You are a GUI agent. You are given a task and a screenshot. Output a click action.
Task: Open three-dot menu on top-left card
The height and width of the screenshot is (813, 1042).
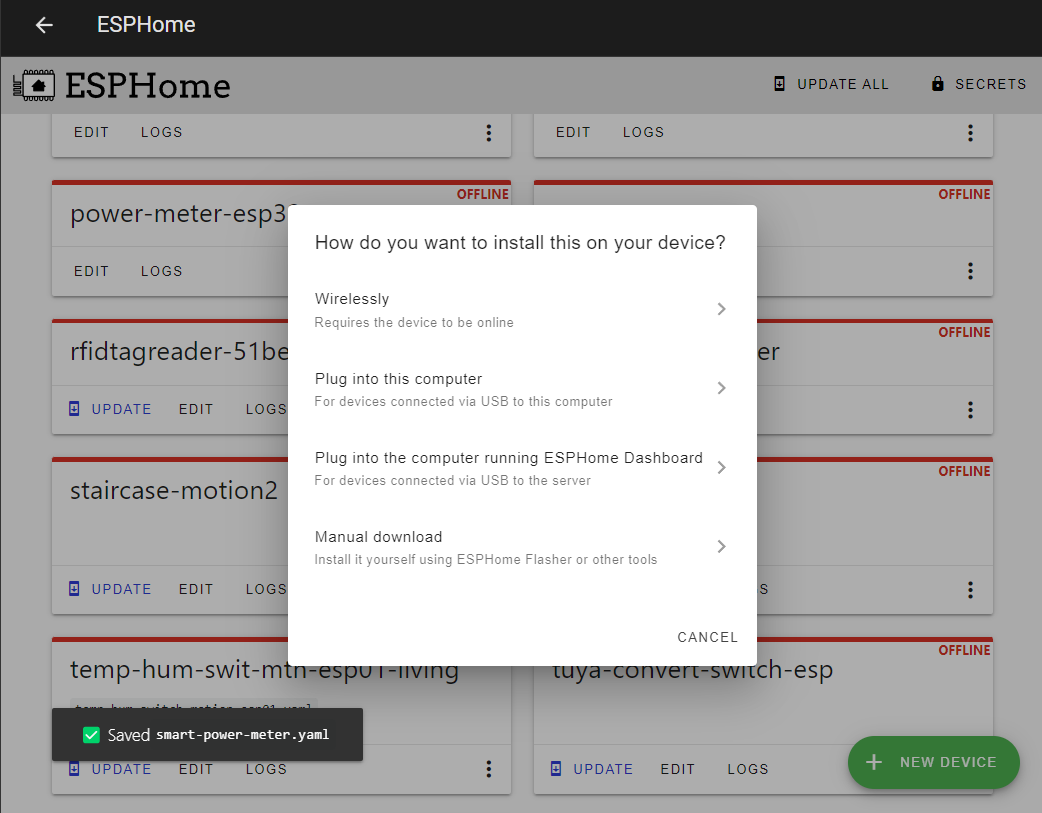point(488,133)
